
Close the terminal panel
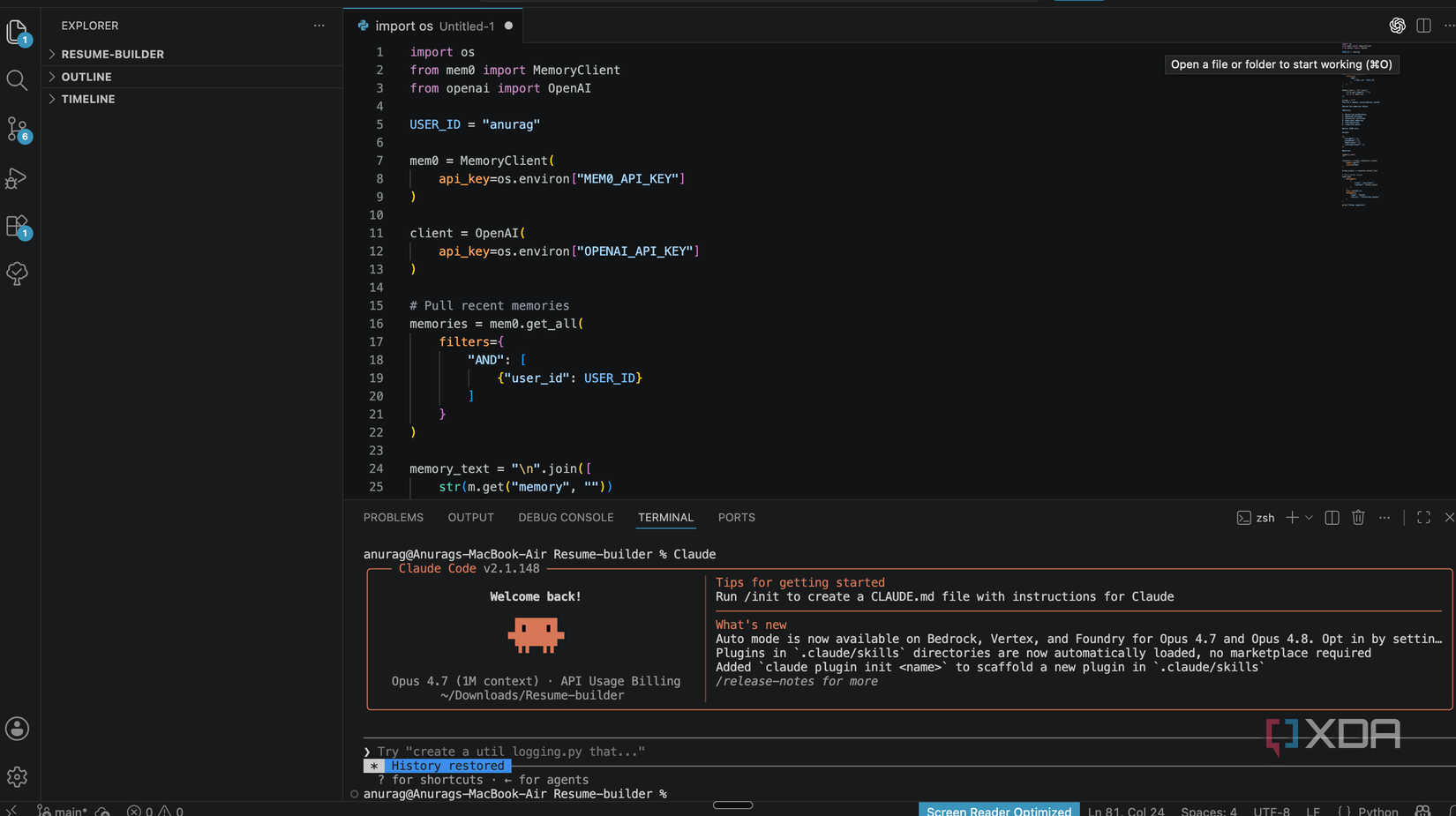(1449, 518)
